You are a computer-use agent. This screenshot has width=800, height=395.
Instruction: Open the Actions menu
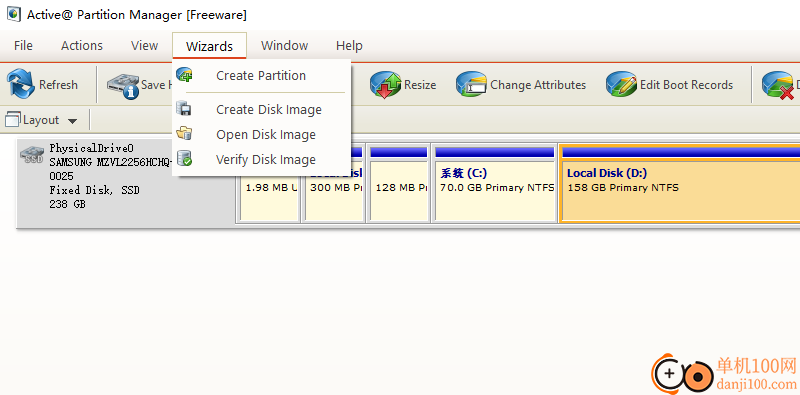click(x=82, y=45)
